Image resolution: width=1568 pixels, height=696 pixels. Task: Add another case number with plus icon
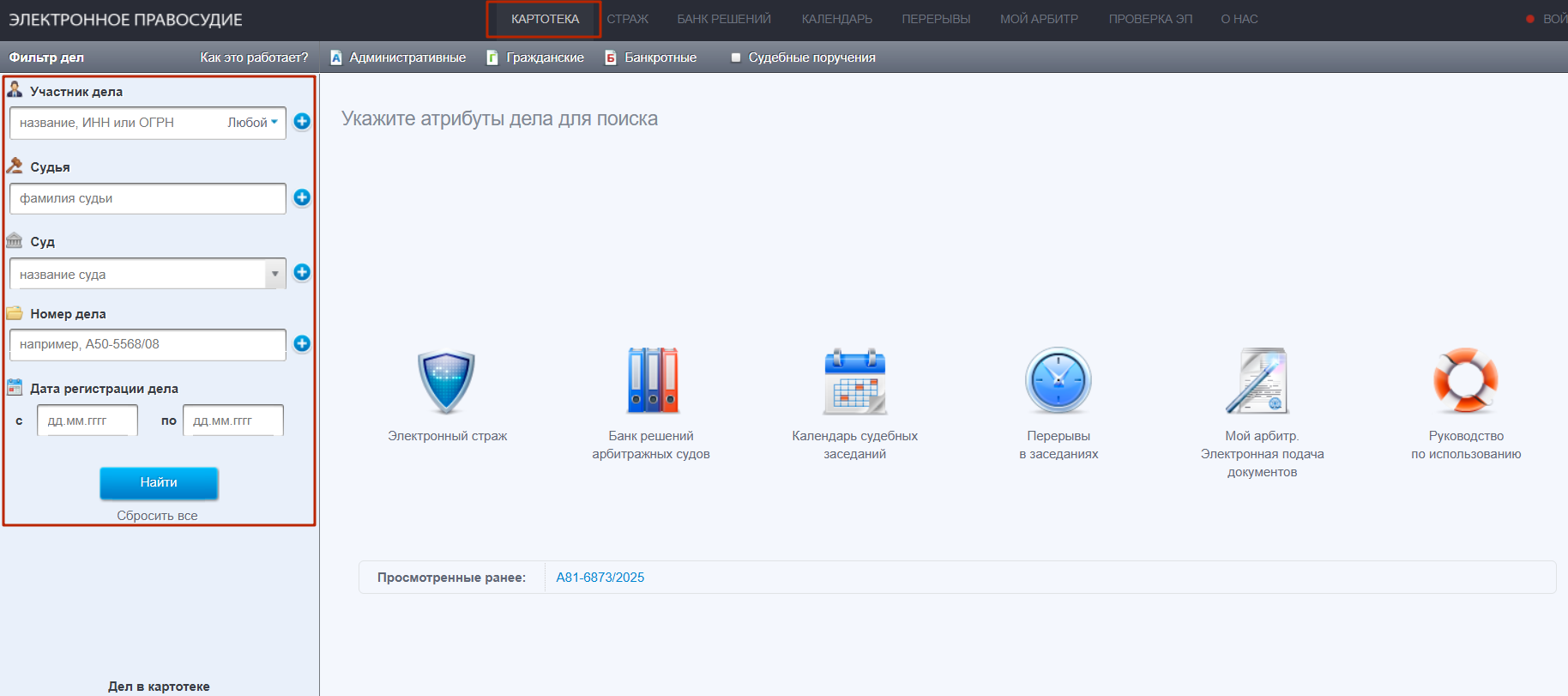[x=302, y=343]
